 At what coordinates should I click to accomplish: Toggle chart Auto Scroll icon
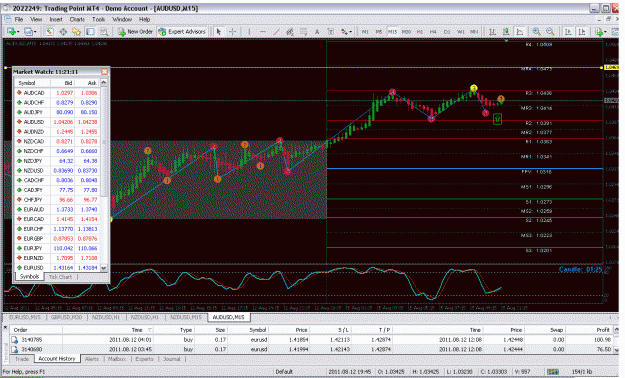pyautogui.click(x=568, y=32)
